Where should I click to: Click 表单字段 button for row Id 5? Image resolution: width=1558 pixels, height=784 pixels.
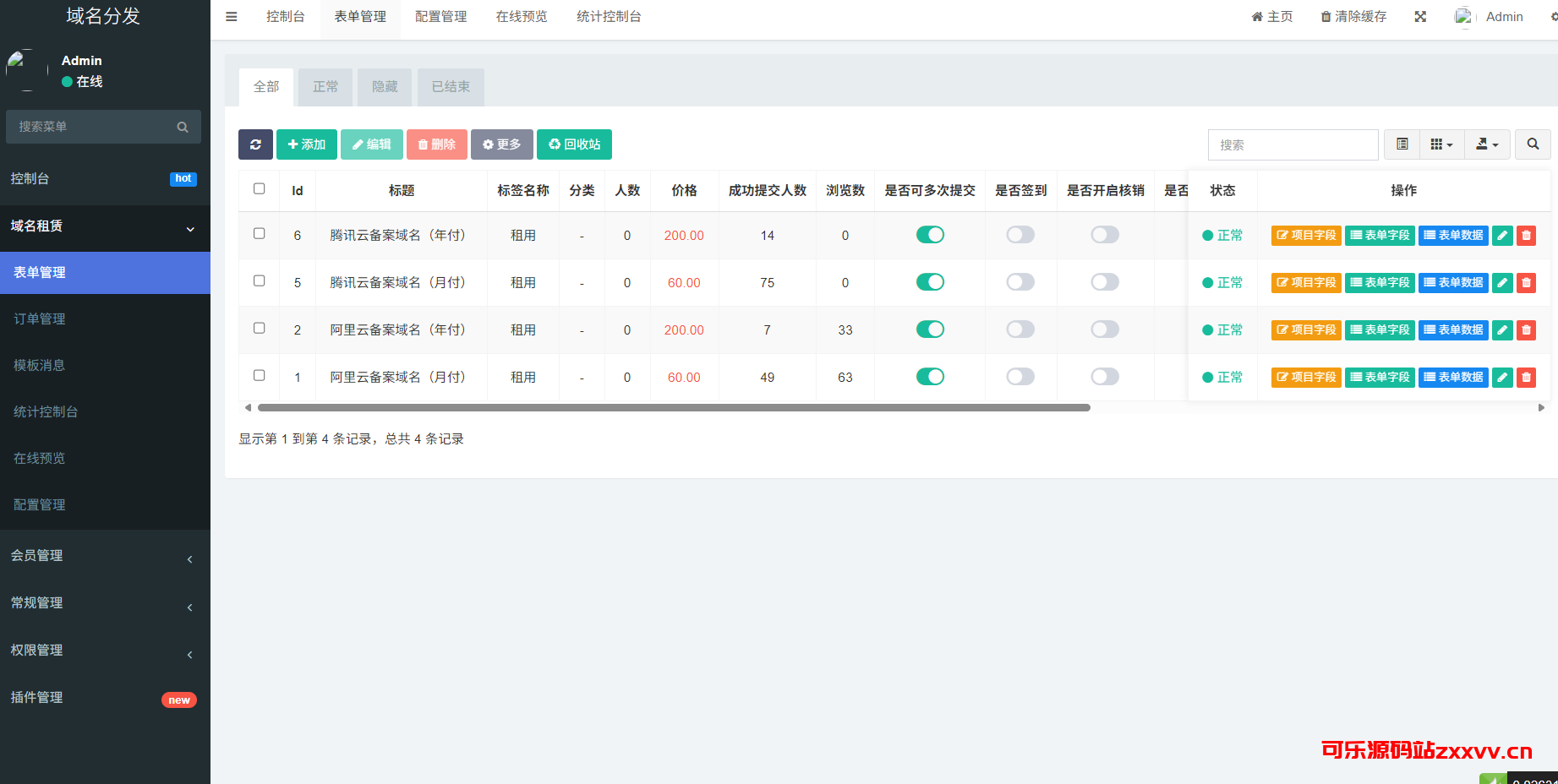pos(1380,283)
